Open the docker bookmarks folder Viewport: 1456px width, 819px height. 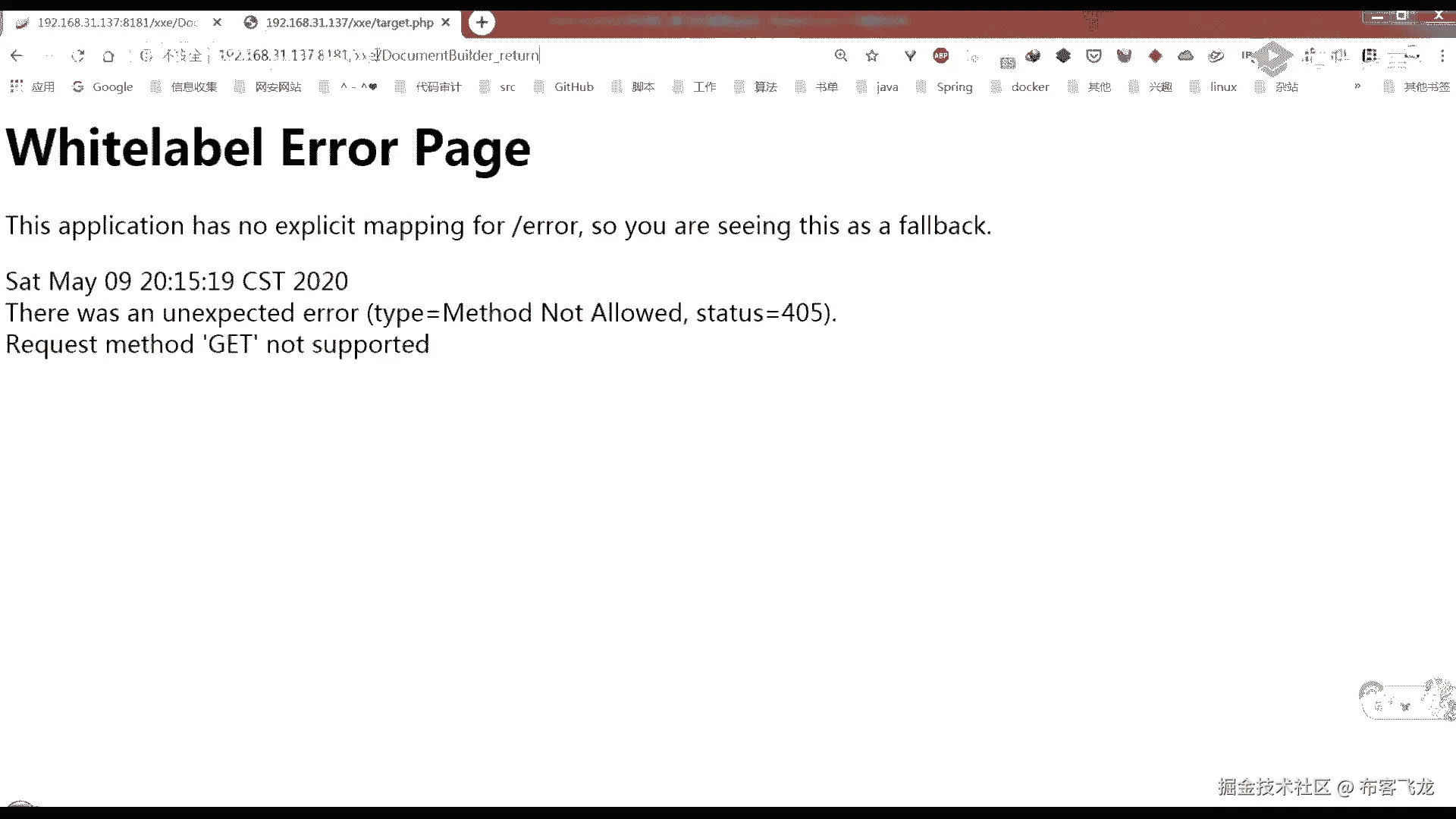[x=1021, y=86]
